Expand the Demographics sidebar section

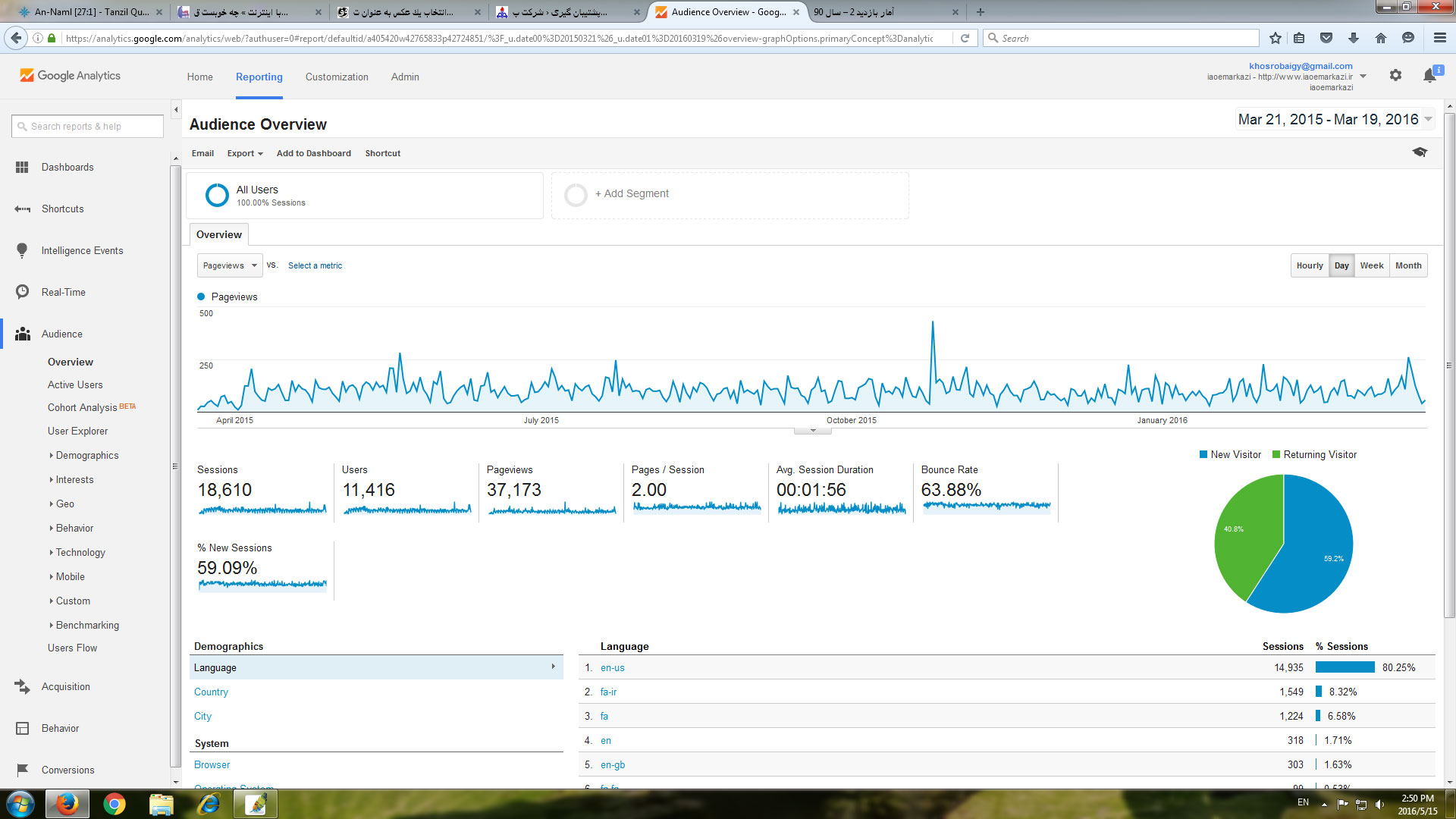[x=86, y=455]
